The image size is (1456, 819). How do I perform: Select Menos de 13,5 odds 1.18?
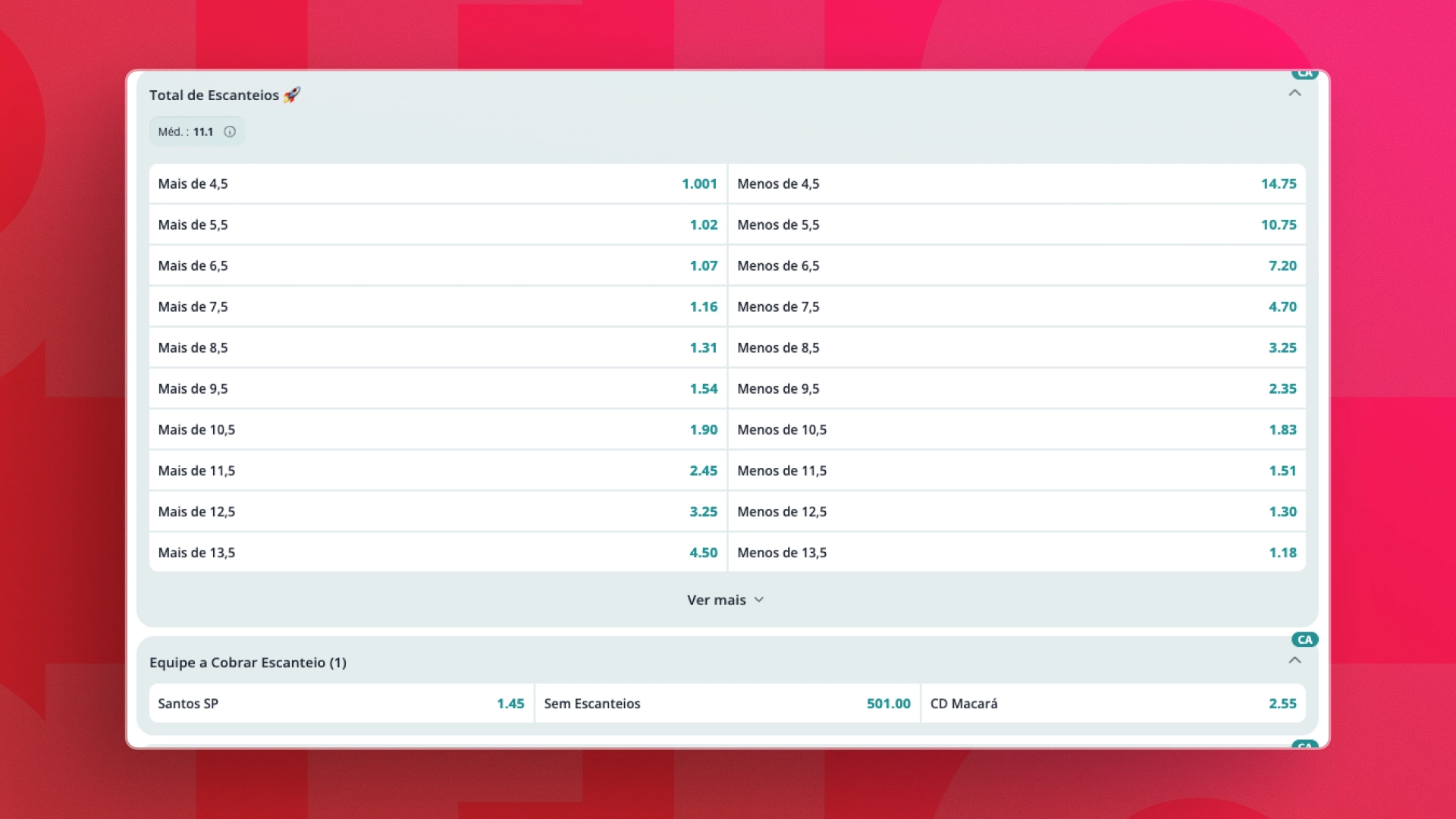click(x=1017, y=552)
